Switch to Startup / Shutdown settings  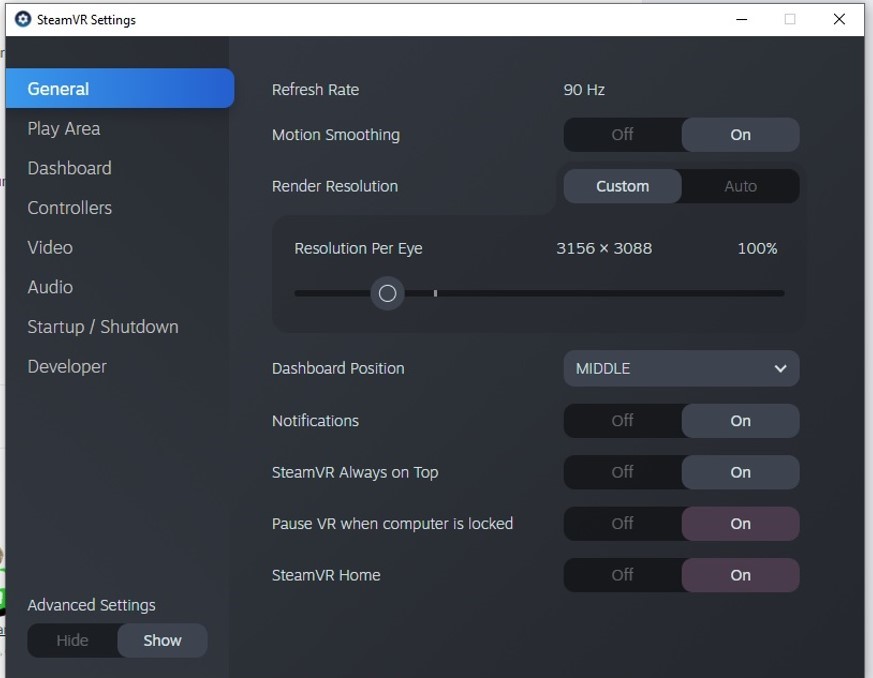pyautogui.click(x=103, y=326)
